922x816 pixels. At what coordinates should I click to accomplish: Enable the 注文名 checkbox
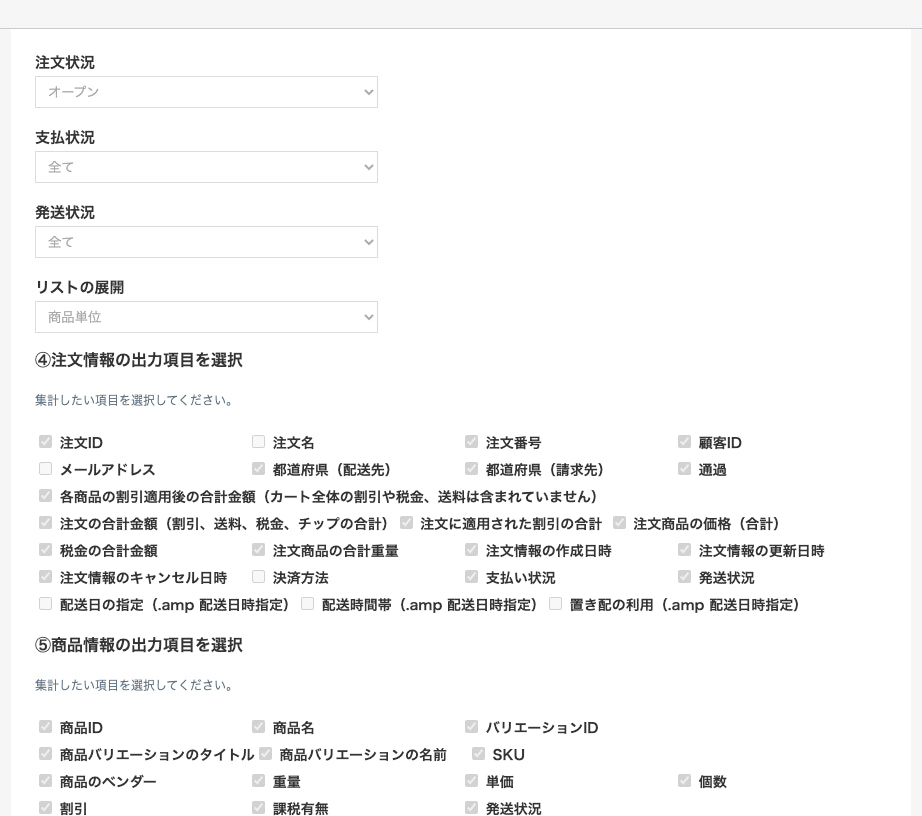258,442
